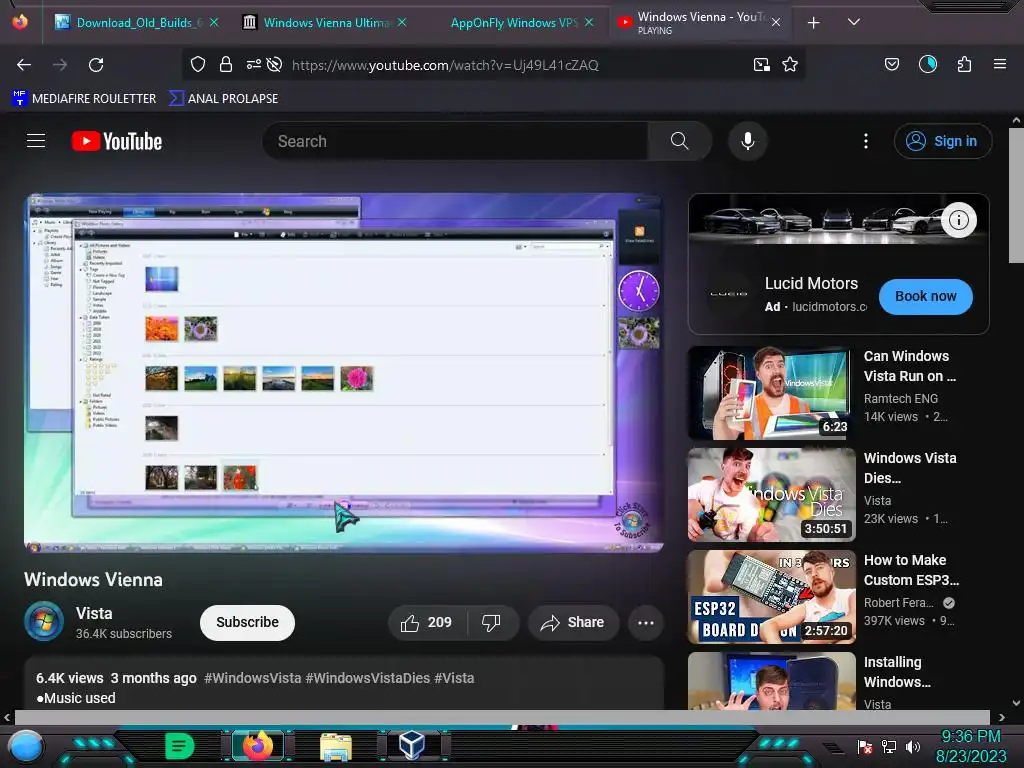The image size is (1024, 768).
Task: Click 'Ramtech ENG' channel name text
Action: (901, 398)
